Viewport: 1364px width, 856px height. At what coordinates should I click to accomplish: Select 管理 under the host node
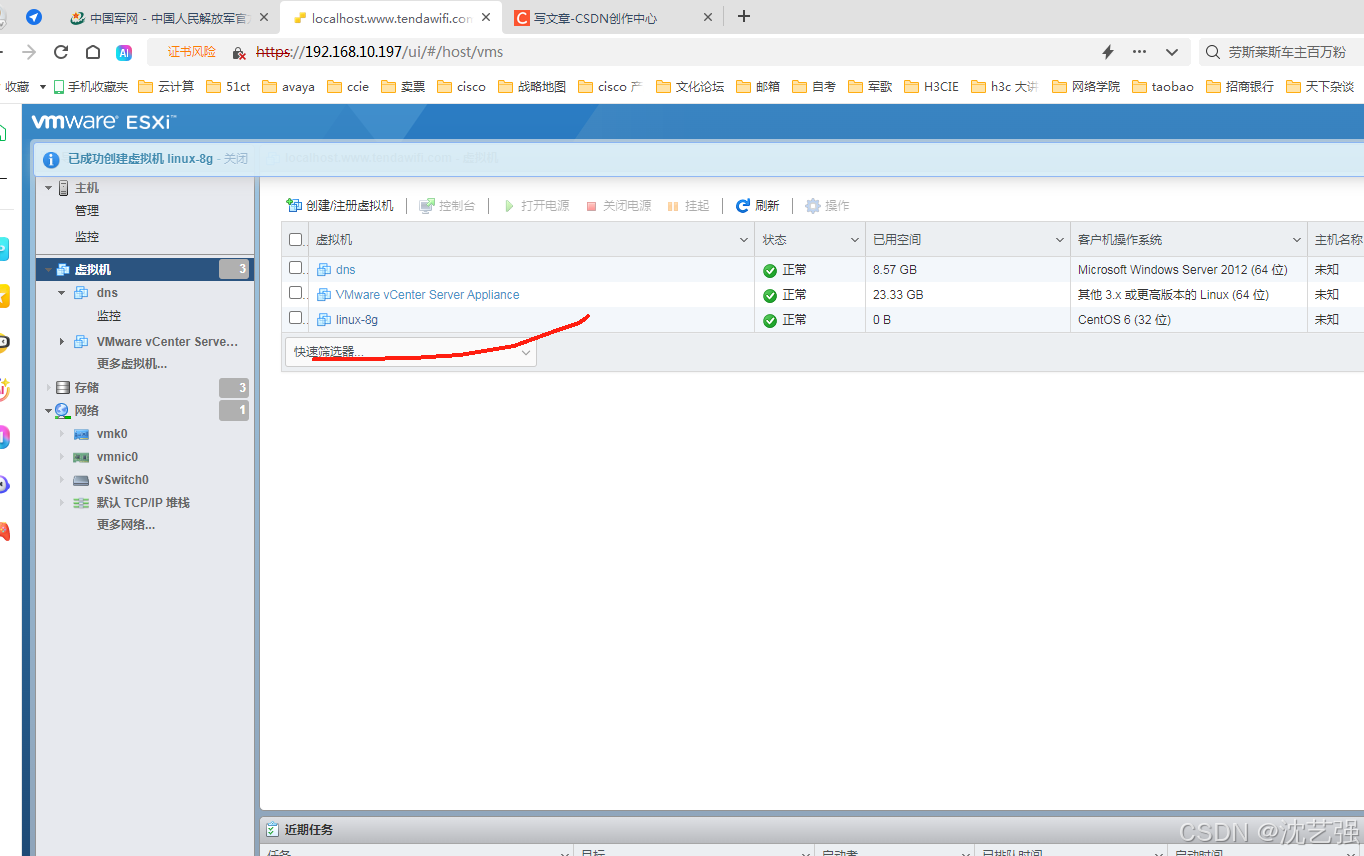[87, 211]
